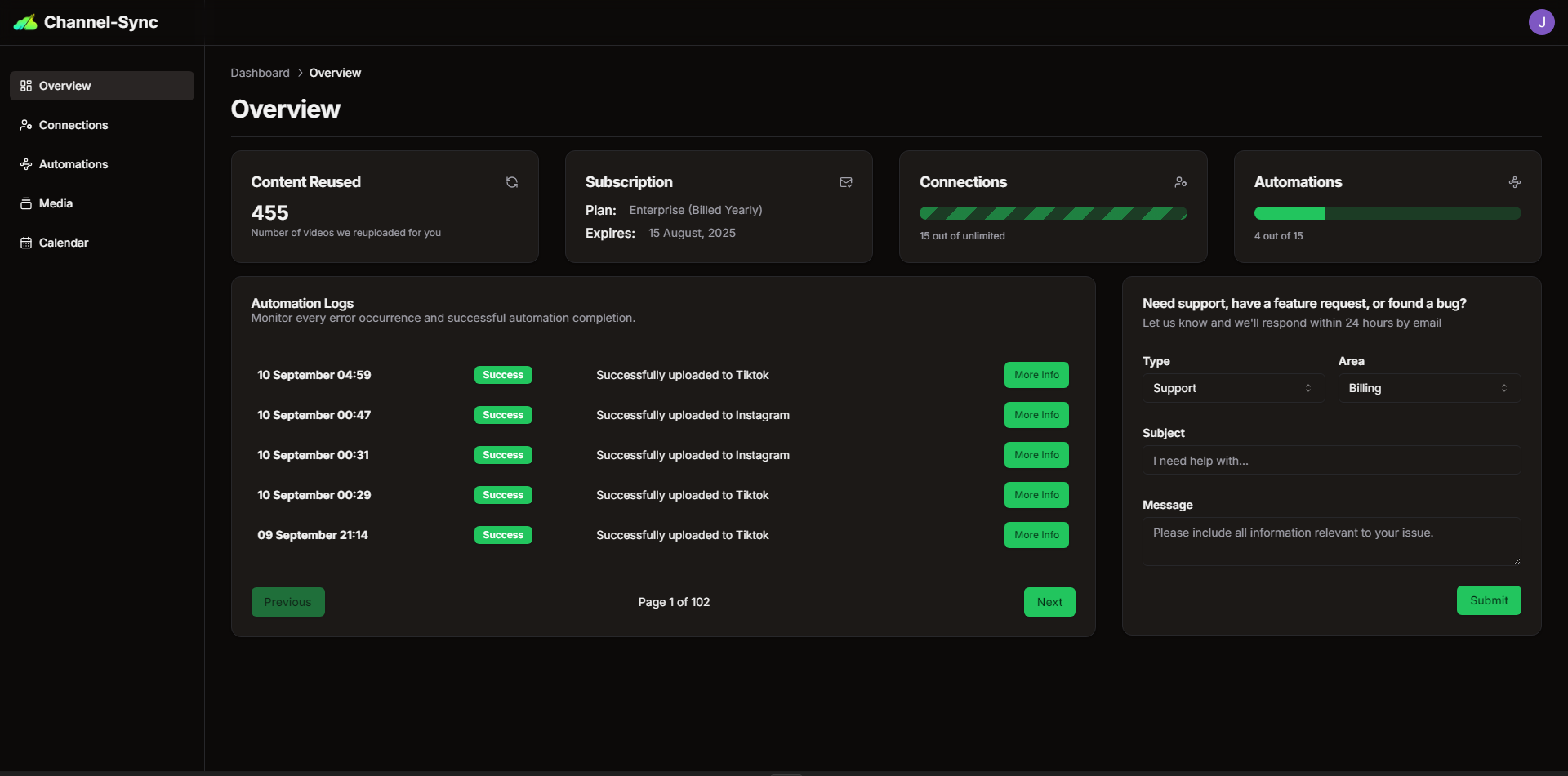The width and height of the screenshot is (1568, 776).
Task: Click the '15 August, 2025' expiry date
Action: pos(692,233)
